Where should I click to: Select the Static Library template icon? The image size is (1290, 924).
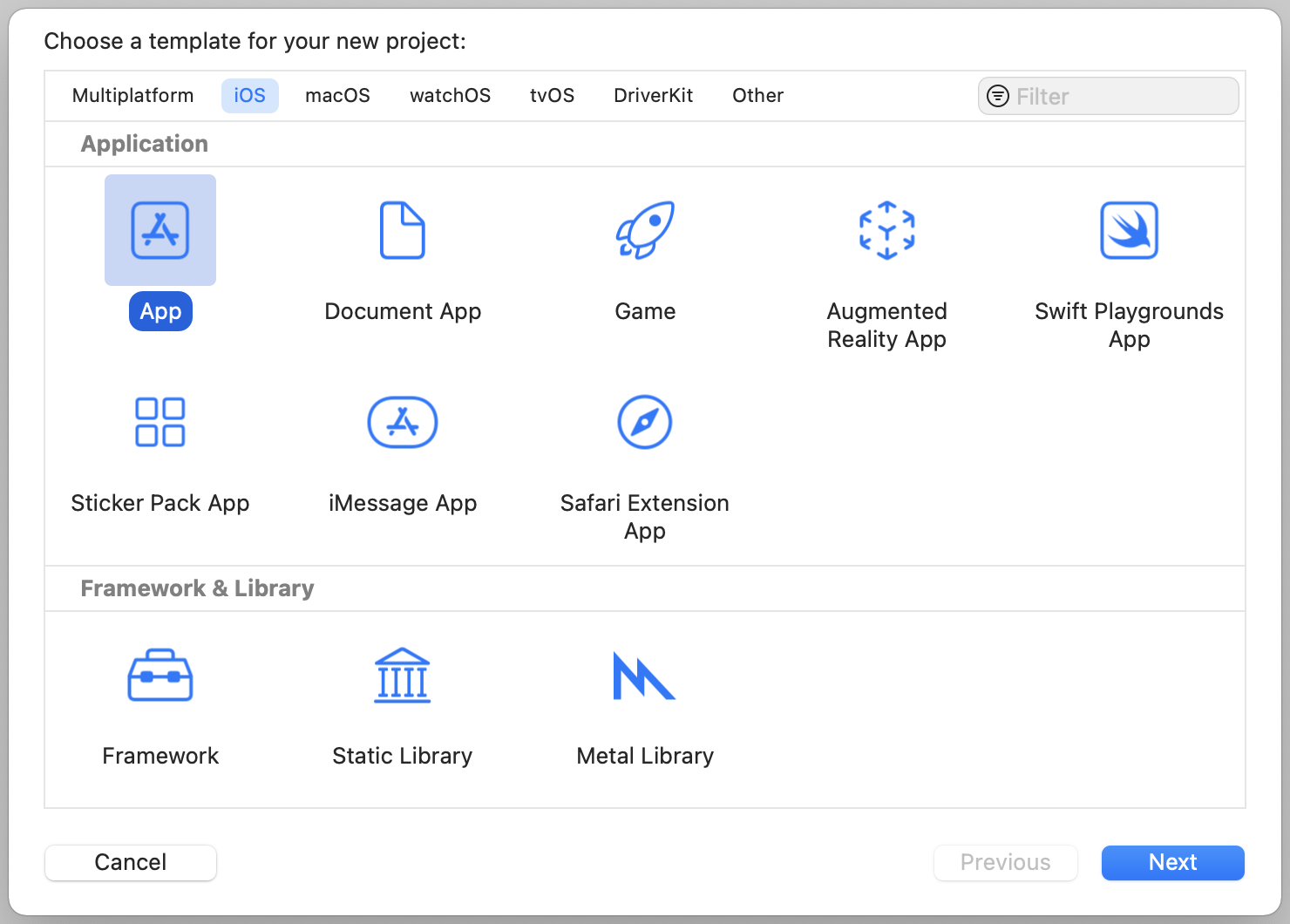(x=402, y=676)
